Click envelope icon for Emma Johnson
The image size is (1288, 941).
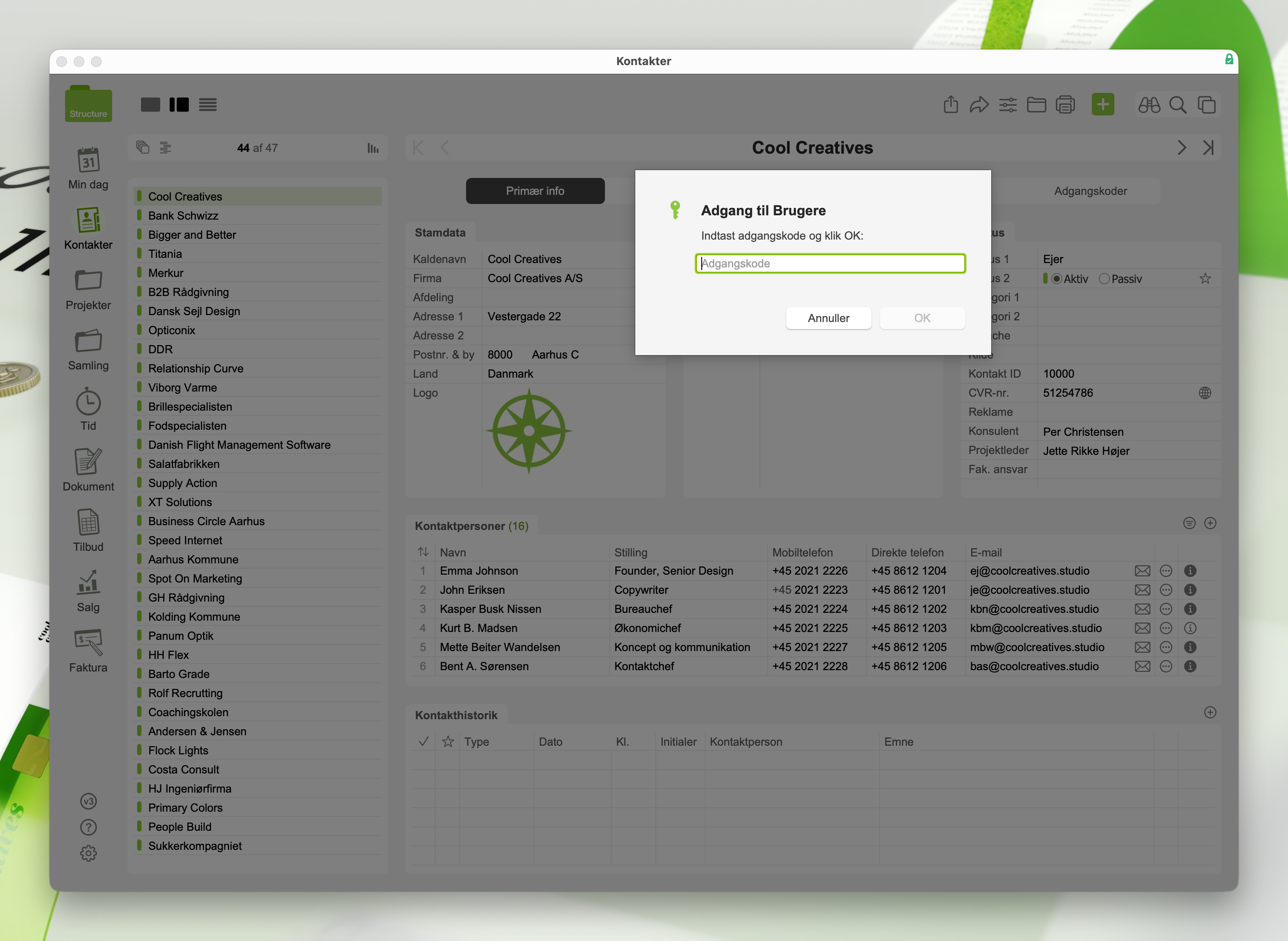click(1142, 571)
